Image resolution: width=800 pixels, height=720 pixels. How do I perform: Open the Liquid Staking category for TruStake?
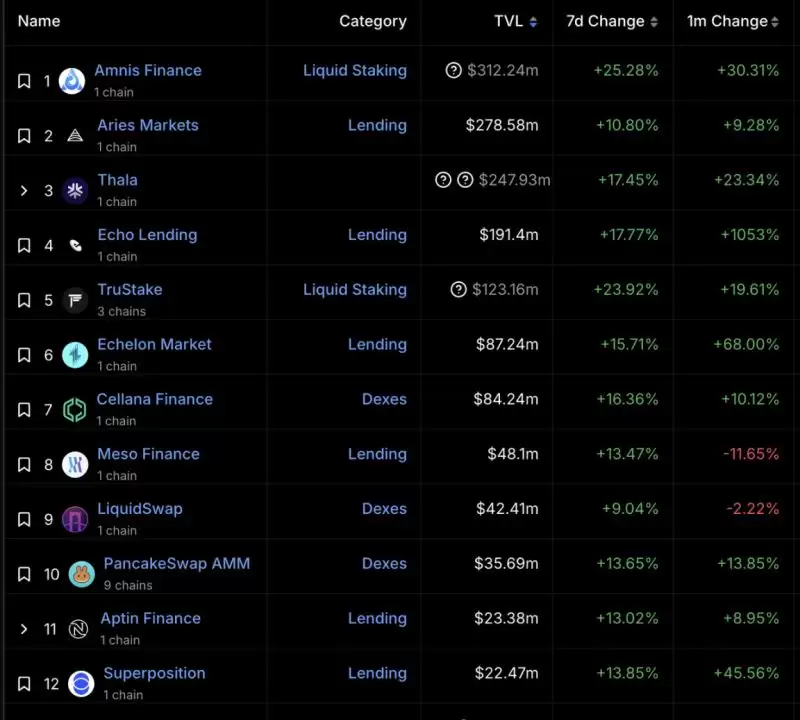click(354, 290)
